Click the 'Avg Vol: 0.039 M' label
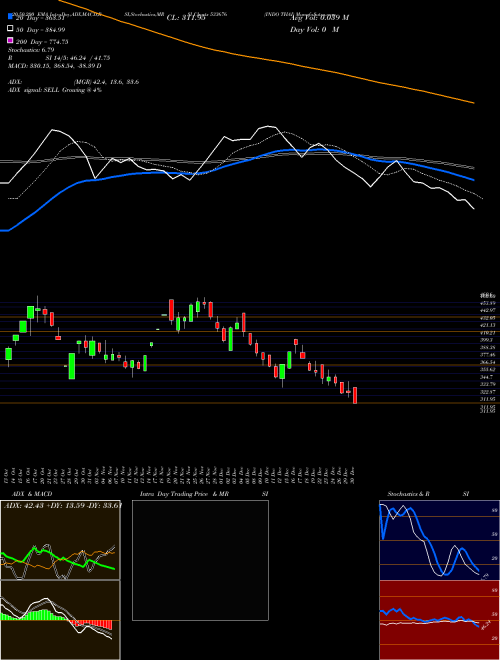This screenshot has width=500, height=660. (319, 17)
